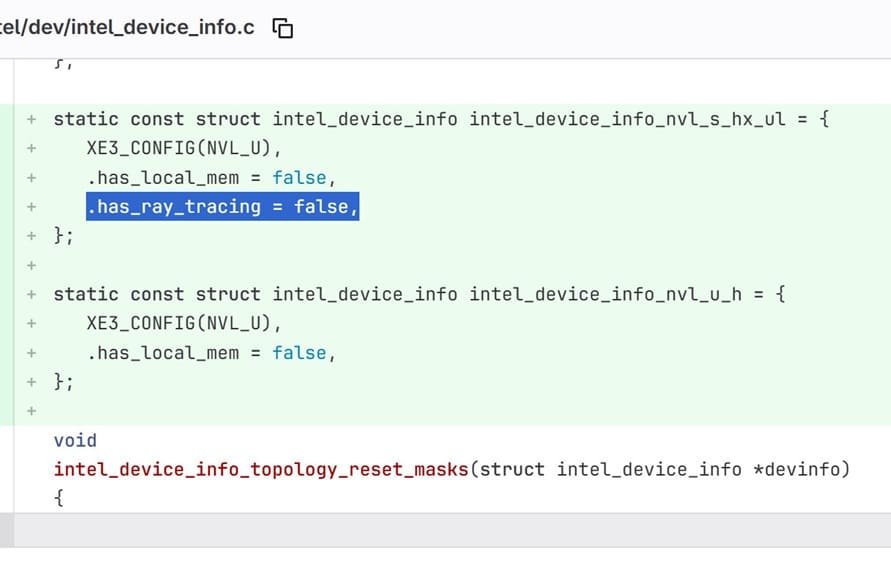Screen dimensions: 891x561
Task: Click the intel_device_info_topology_reset_masks function name
Action: pyautogui.click(x=261, y=469)
